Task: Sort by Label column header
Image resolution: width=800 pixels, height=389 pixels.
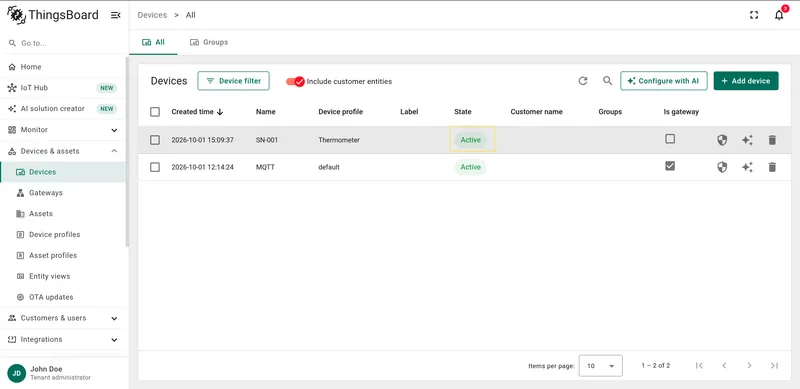Action: coord(409,112)
